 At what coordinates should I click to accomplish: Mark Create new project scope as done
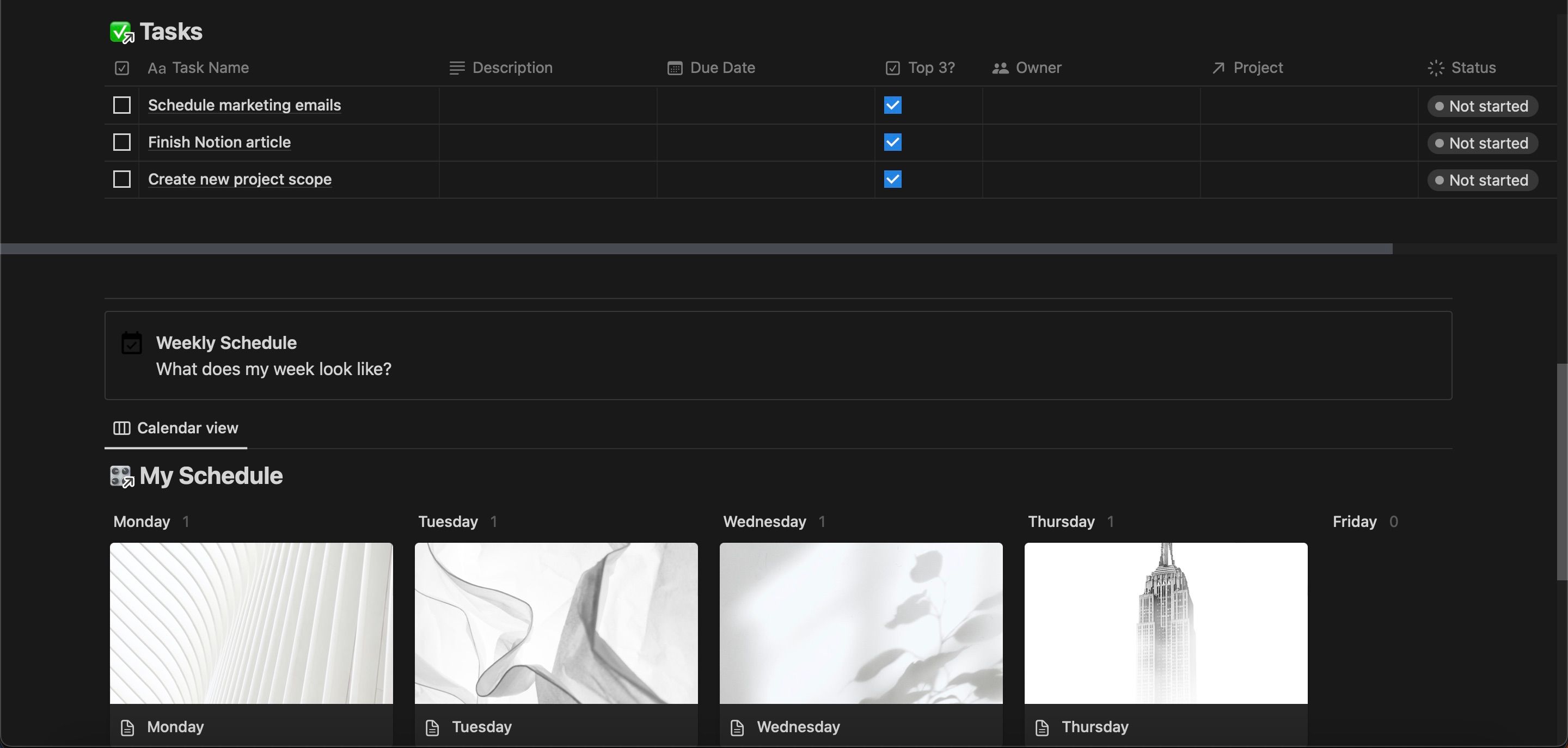122,180
